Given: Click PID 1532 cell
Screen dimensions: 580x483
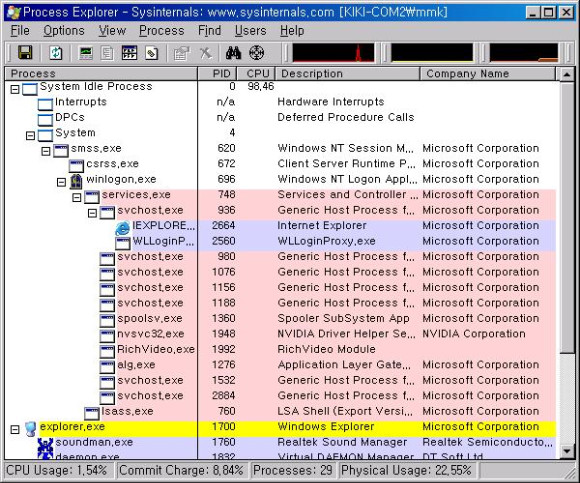Looking at the screenshot, I should (x=223, y=380).
